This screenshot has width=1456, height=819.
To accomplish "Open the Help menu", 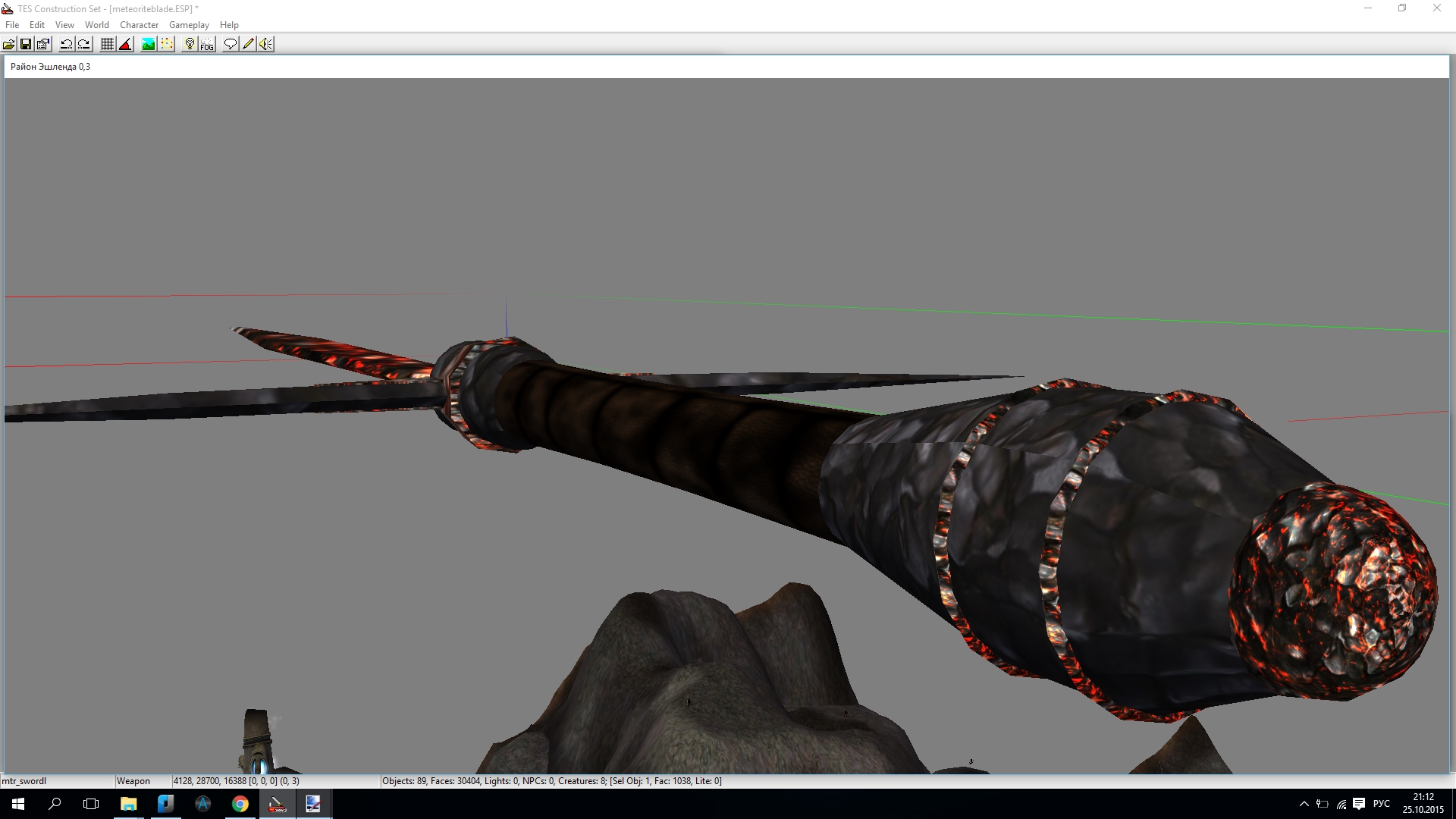I will pyautogui.click(x=229, y=25).
